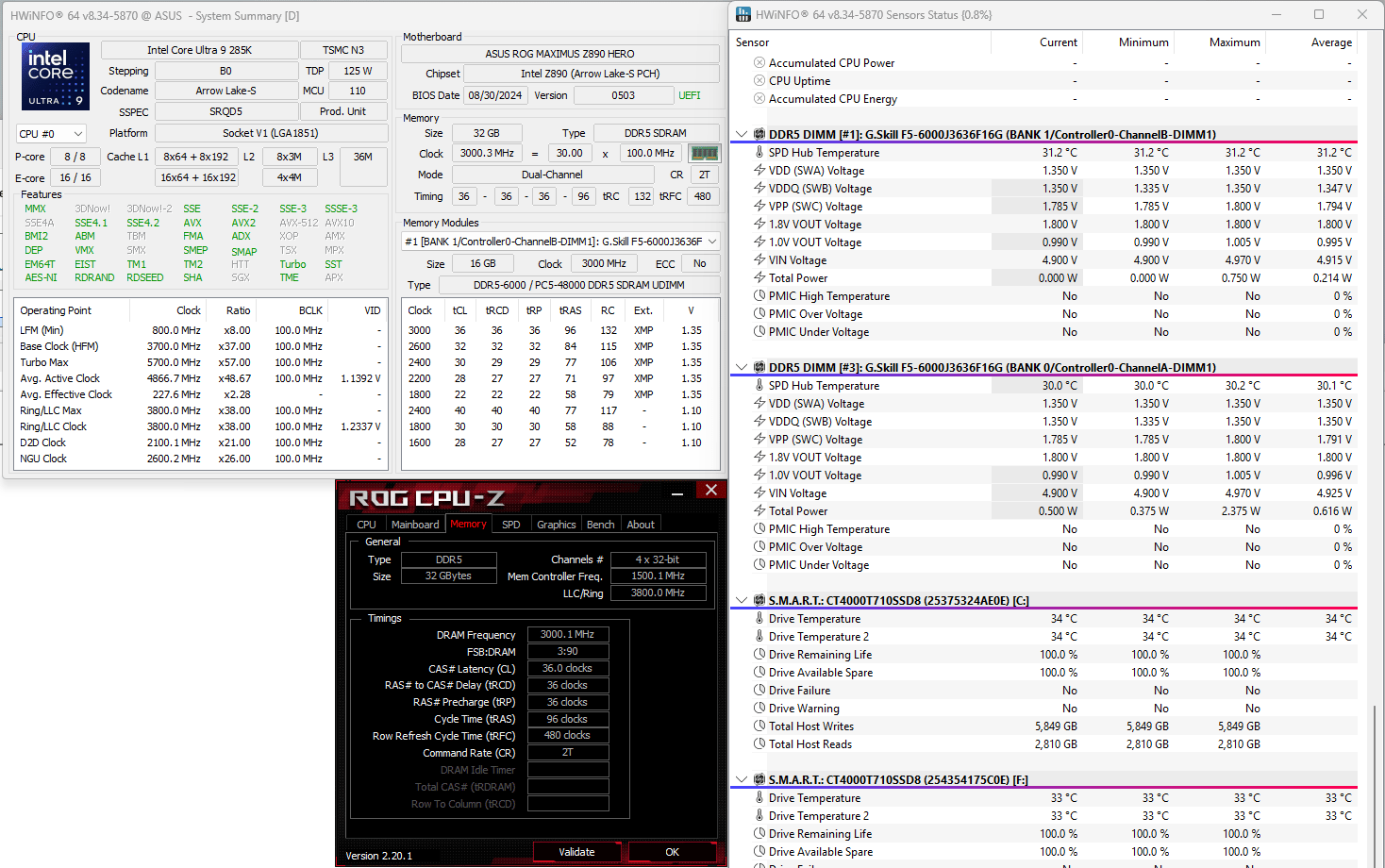Click the SSD [C:] Drive Temperature thermometer icon

coord(759,619)
